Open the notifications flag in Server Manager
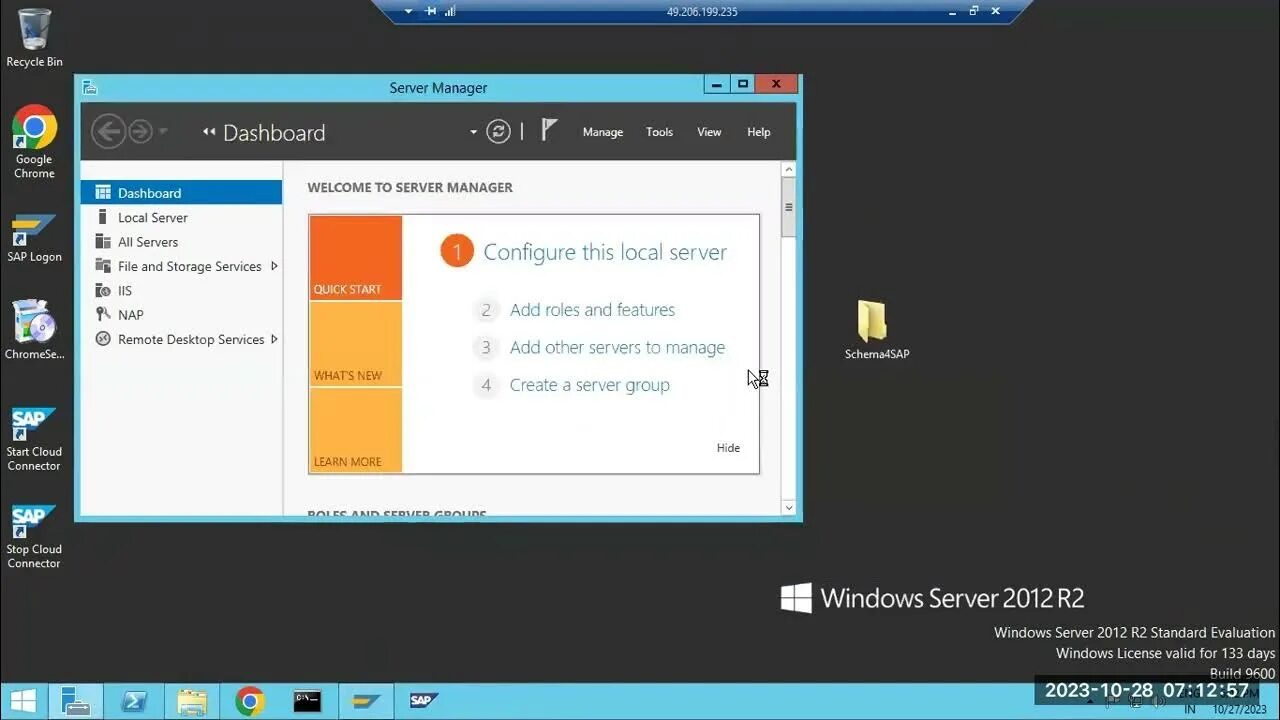The height and width of the screenshot is (720, 1280). coord(549,130)
